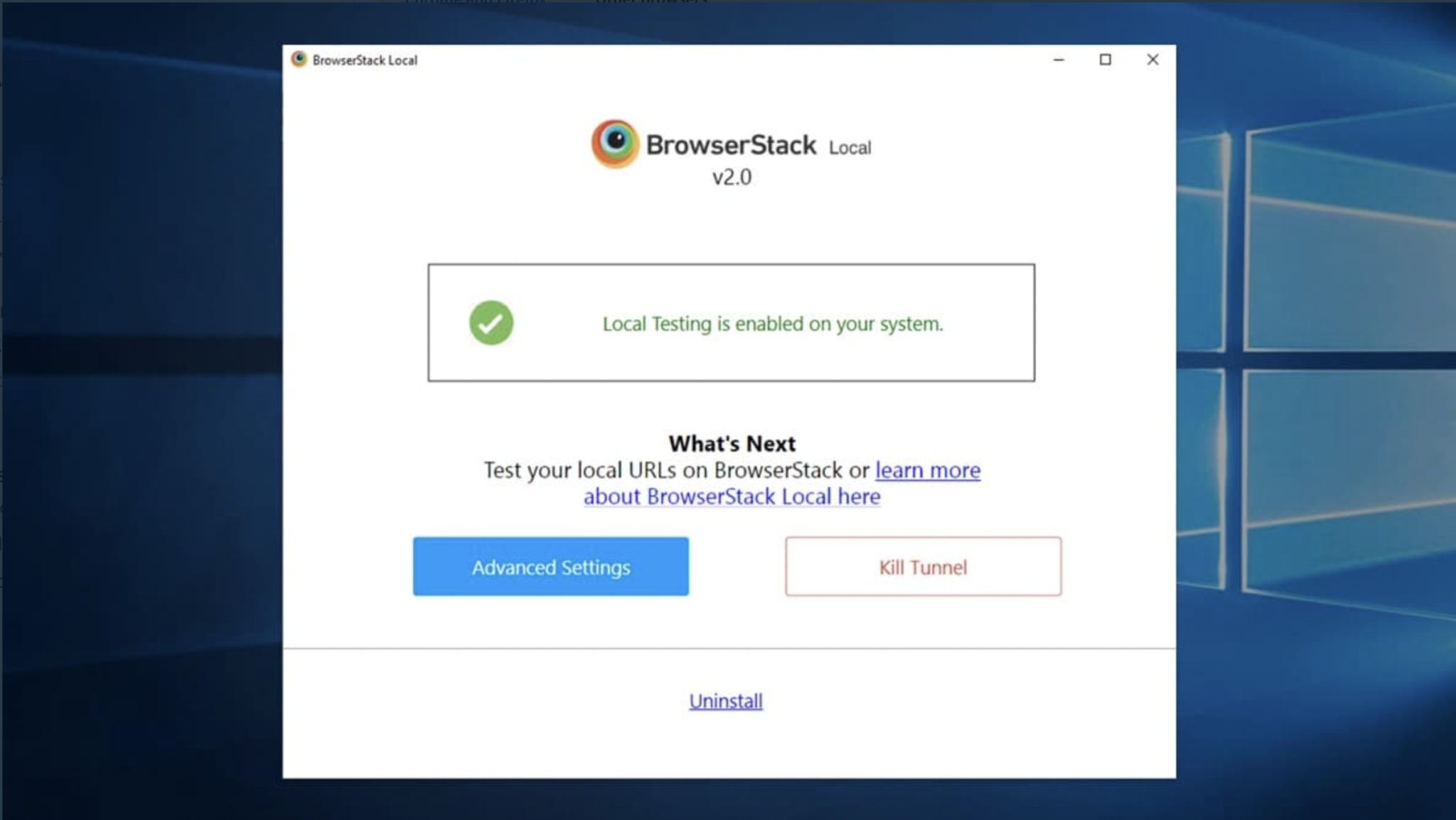Viewport: 1456px width, 820px height.
Task: Click the 'What's Next' heading
Action: click(732, 443)
